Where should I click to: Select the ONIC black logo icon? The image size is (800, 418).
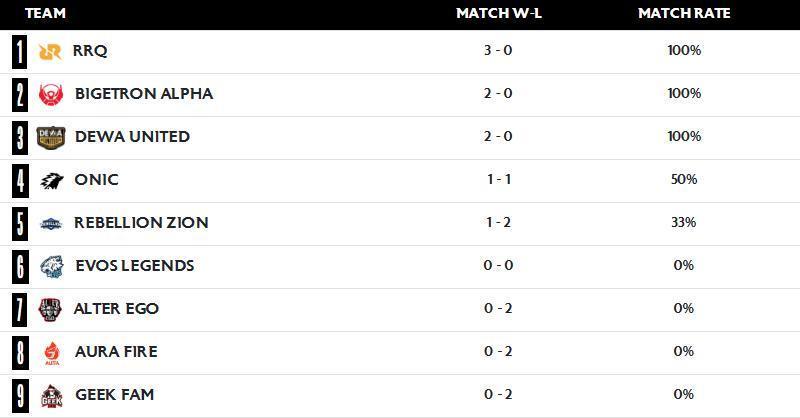pyautogui.click(x=52, y=181)
